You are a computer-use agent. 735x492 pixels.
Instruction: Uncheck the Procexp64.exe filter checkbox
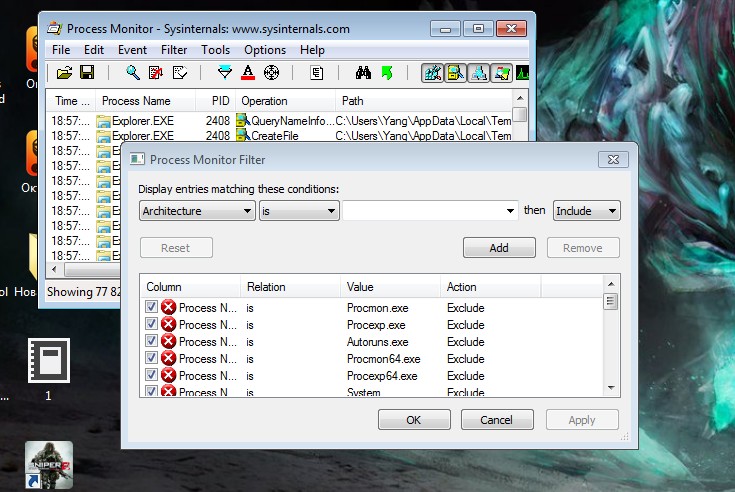click(x=151, y=375)
